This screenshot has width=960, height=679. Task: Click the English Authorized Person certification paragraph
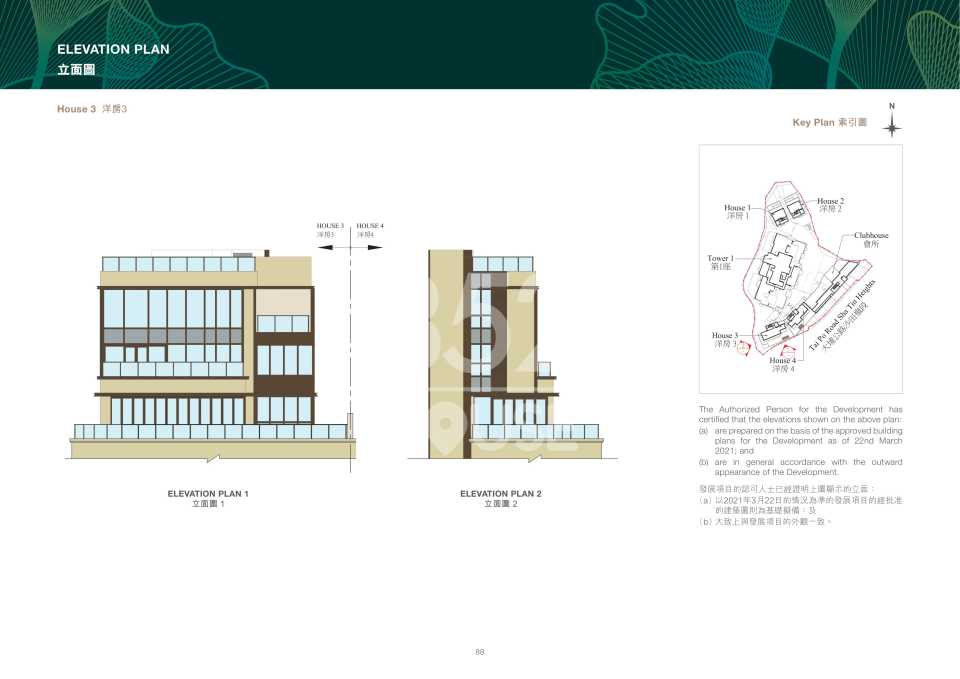click(800, 441)
